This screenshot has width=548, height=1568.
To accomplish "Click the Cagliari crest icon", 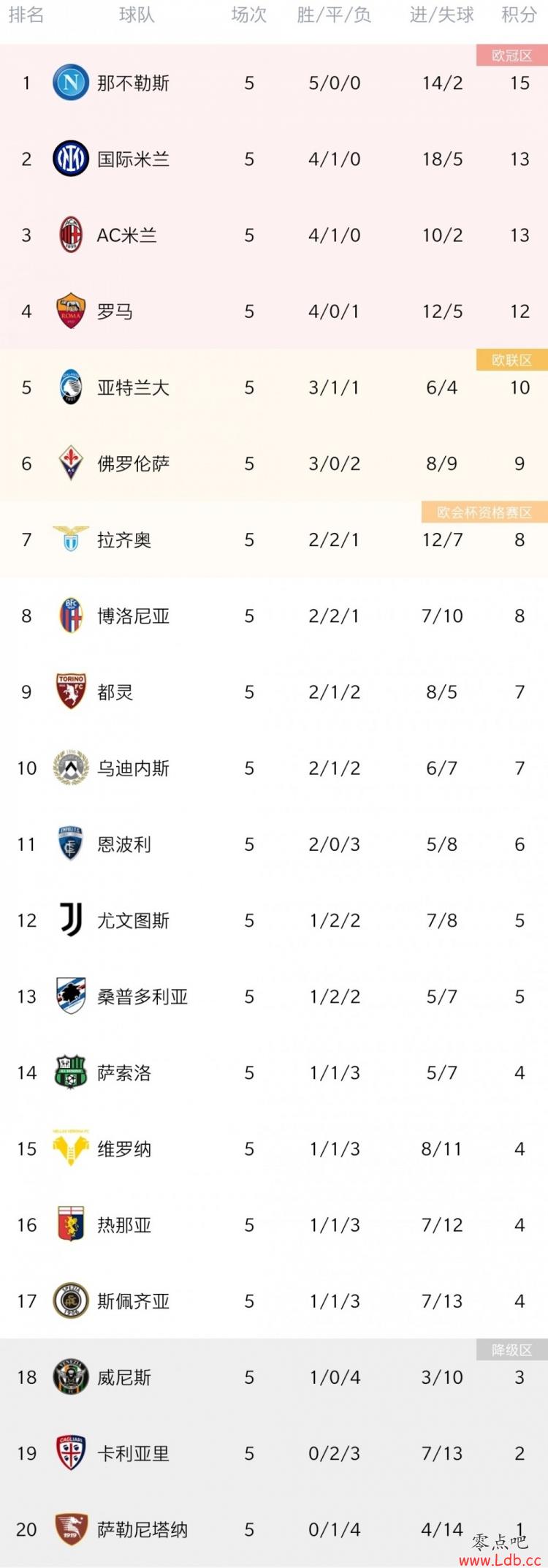I will [x=71, y=1453].
